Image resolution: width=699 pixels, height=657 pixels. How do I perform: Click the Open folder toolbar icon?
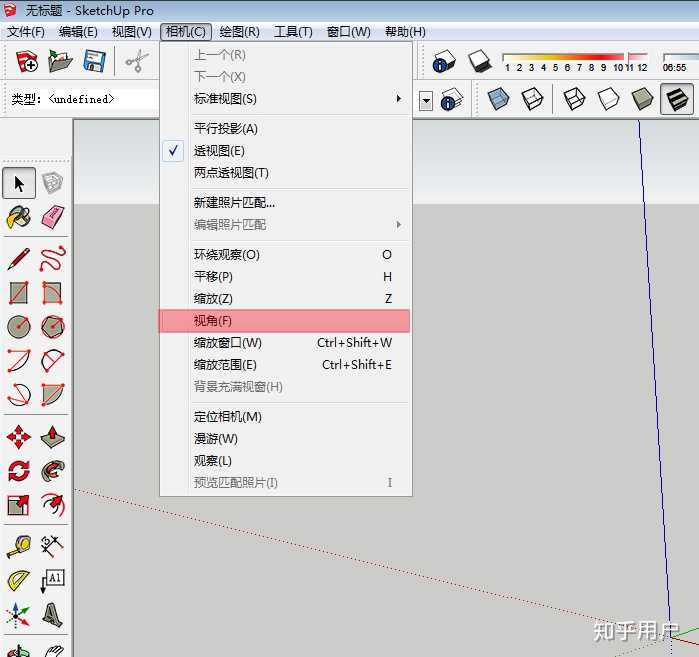60,62
